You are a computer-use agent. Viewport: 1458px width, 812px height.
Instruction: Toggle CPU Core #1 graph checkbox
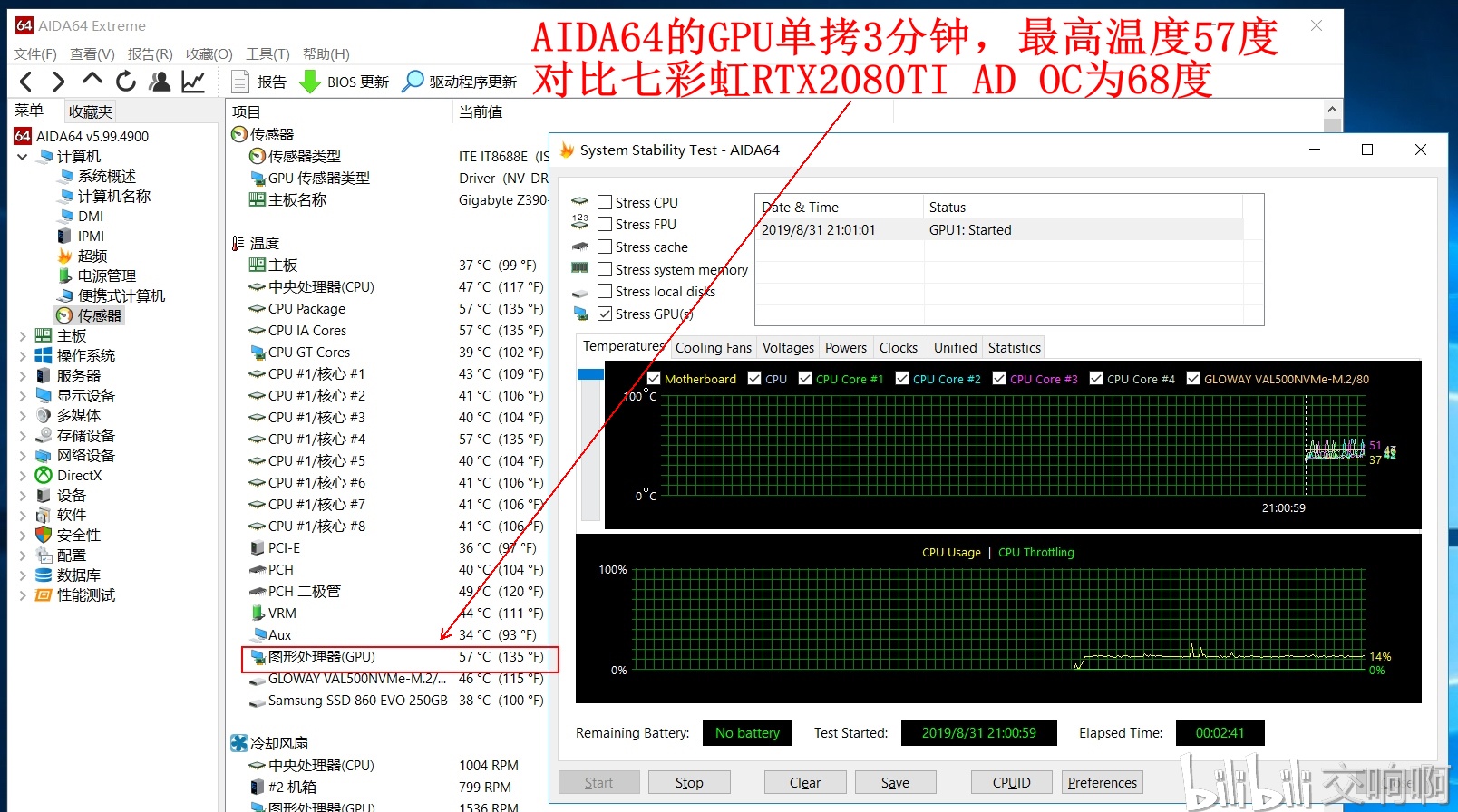[805, 379]
